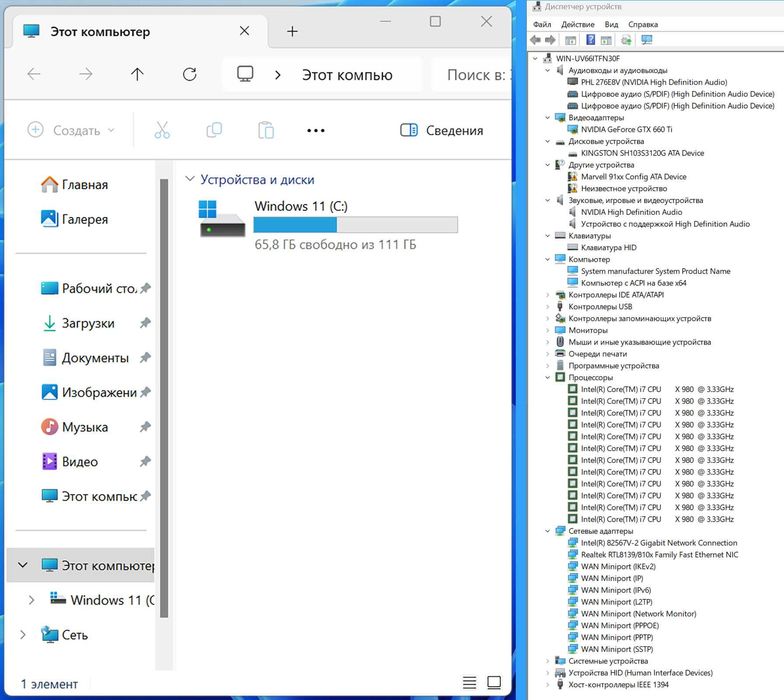Open Документы folder in sidebar

point(85,358)
